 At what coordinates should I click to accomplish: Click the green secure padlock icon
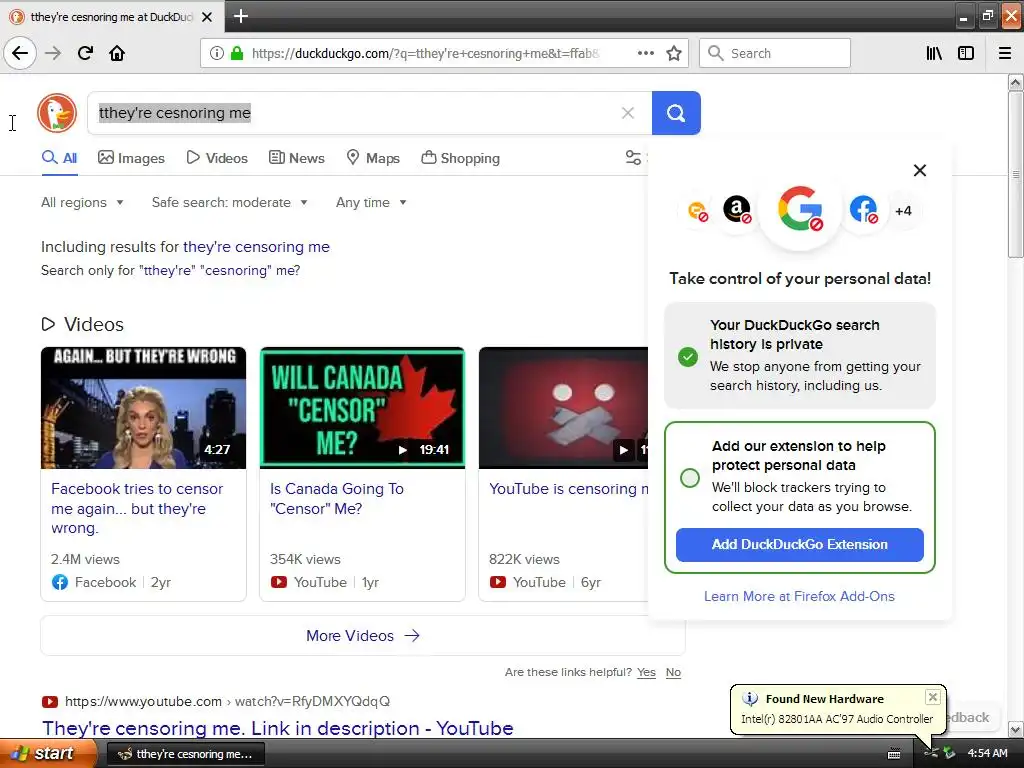coord(237,53)
